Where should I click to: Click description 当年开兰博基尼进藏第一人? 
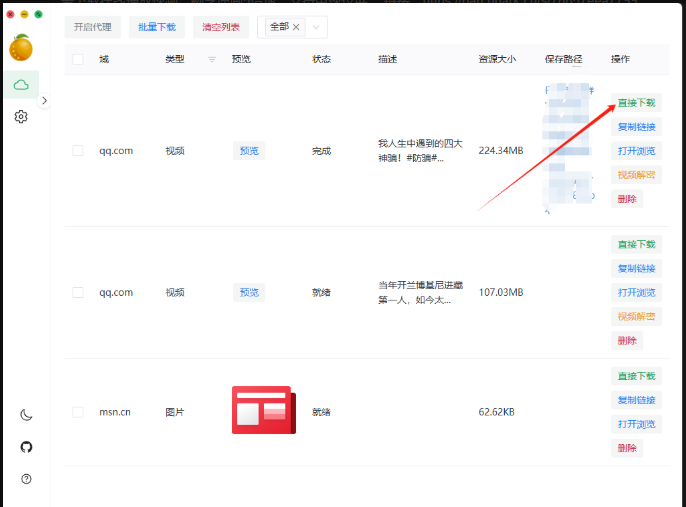420,292
